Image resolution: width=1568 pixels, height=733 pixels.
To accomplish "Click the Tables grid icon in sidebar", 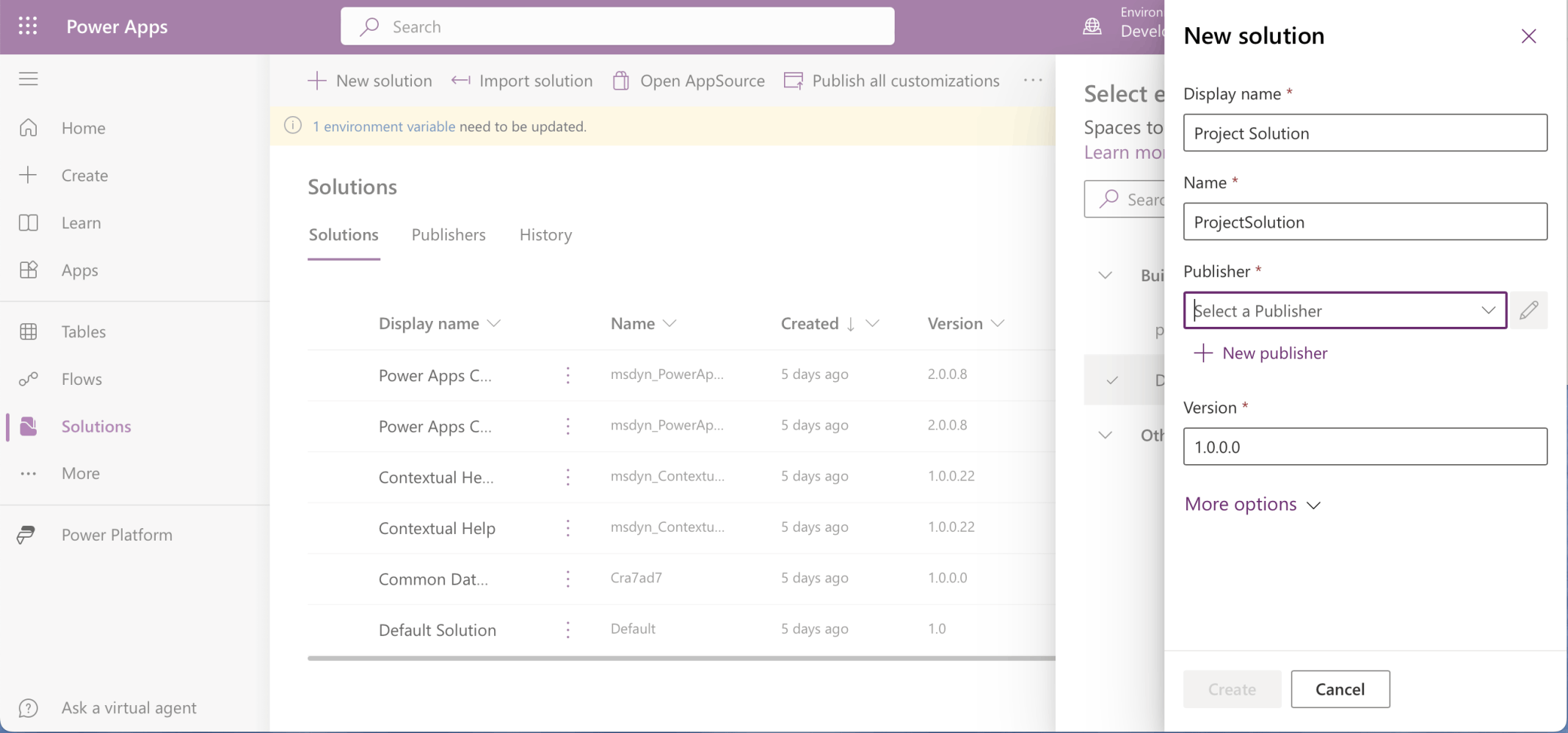I will coord(29,332).
